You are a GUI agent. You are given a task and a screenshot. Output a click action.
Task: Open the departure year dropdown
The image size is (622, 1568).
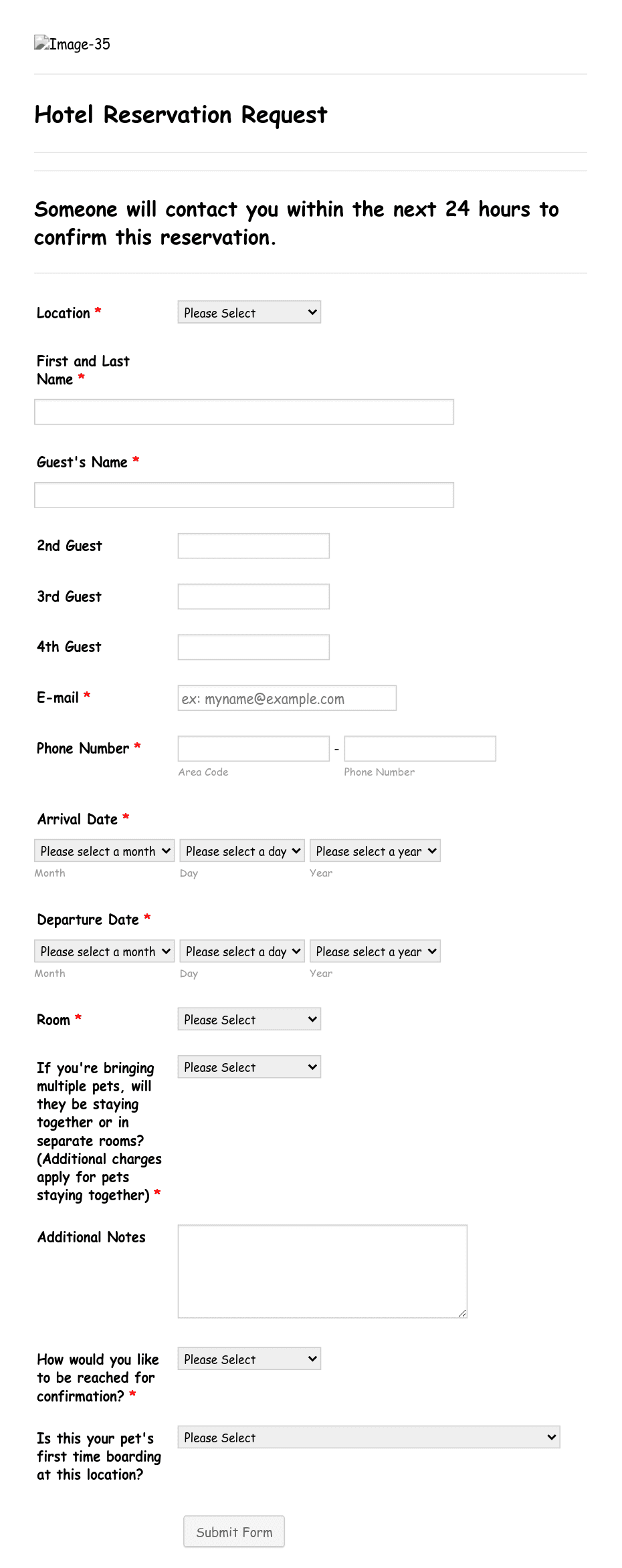point(375,951)
